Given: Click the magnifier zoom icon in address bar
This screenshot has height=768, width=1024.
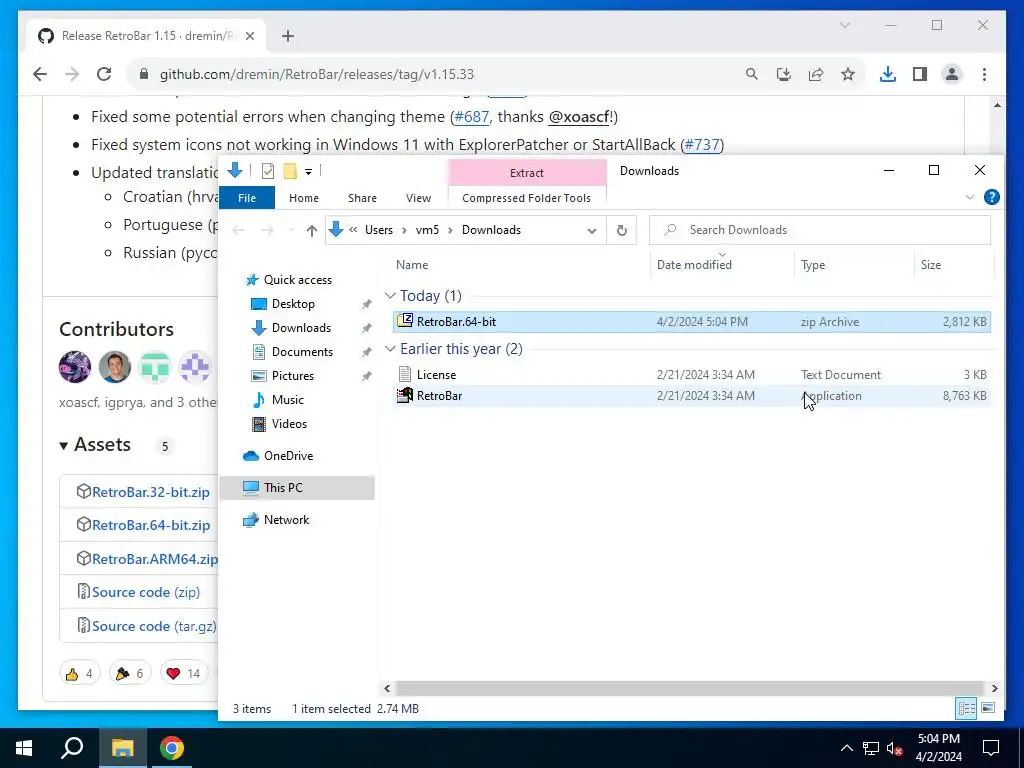Looking at the screenshot, I should click(752, 74).
